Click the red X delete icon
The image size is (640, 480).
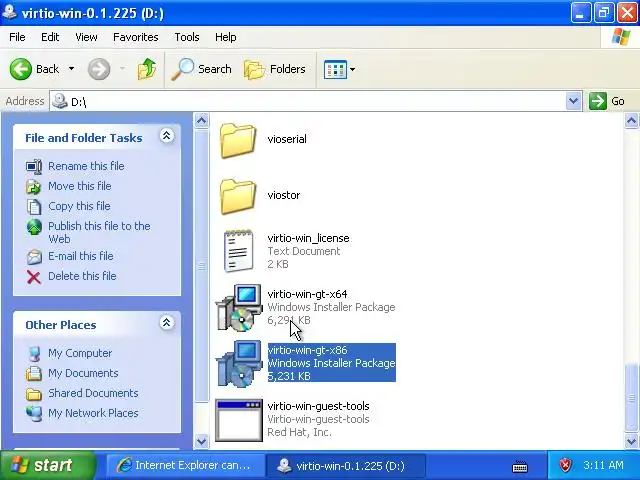(34, 277)
